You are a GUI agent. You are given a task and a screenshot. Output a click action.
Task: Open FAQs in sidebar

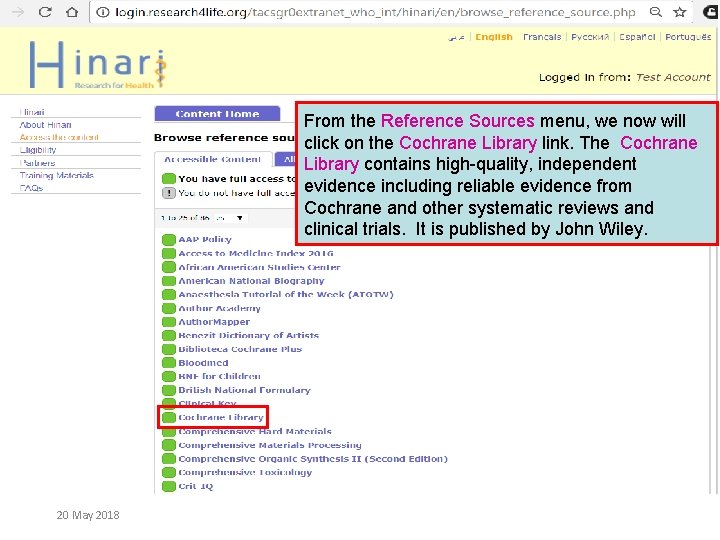31,188
